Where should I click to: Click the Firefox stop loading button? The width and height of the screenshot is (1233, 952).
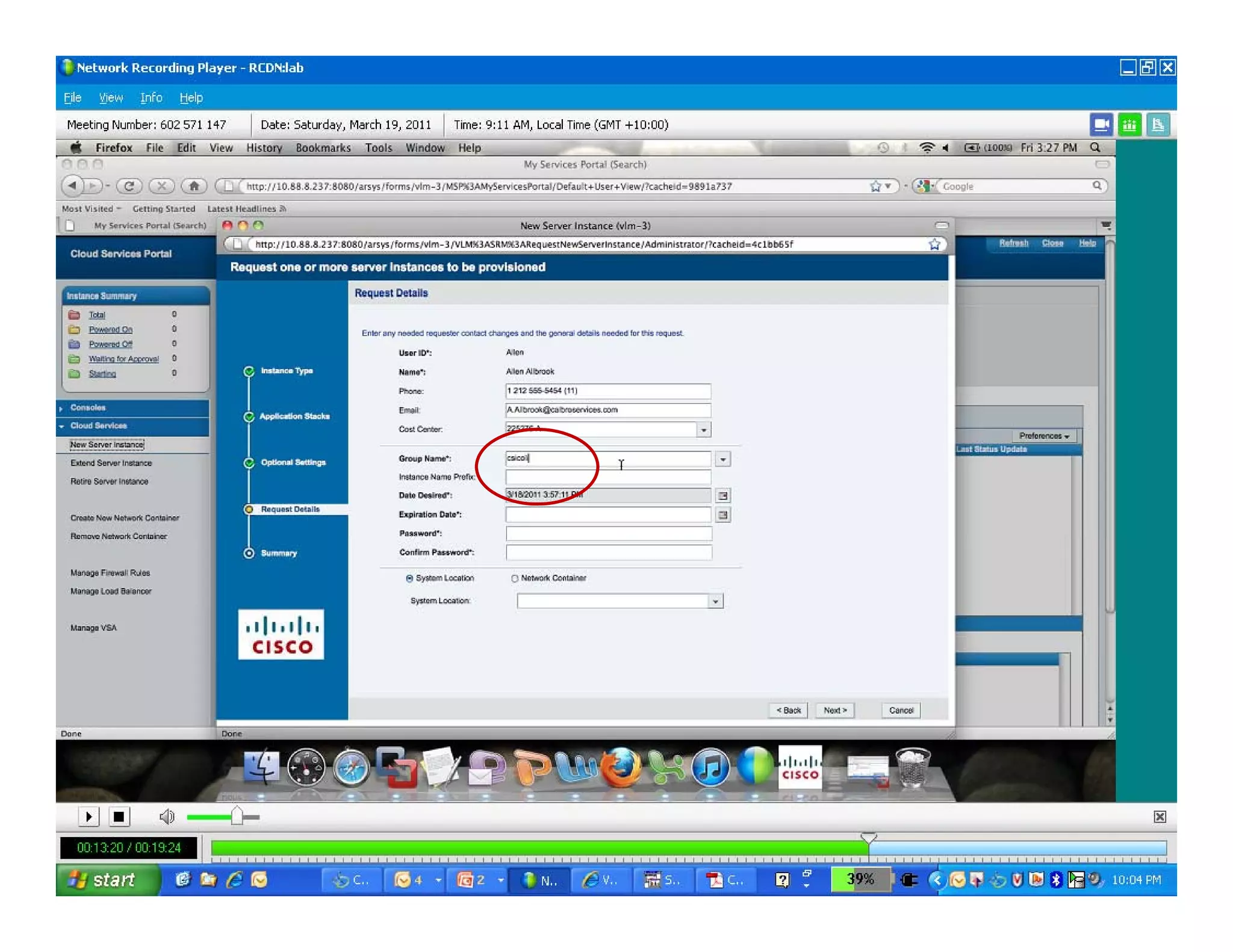(161, 186)
